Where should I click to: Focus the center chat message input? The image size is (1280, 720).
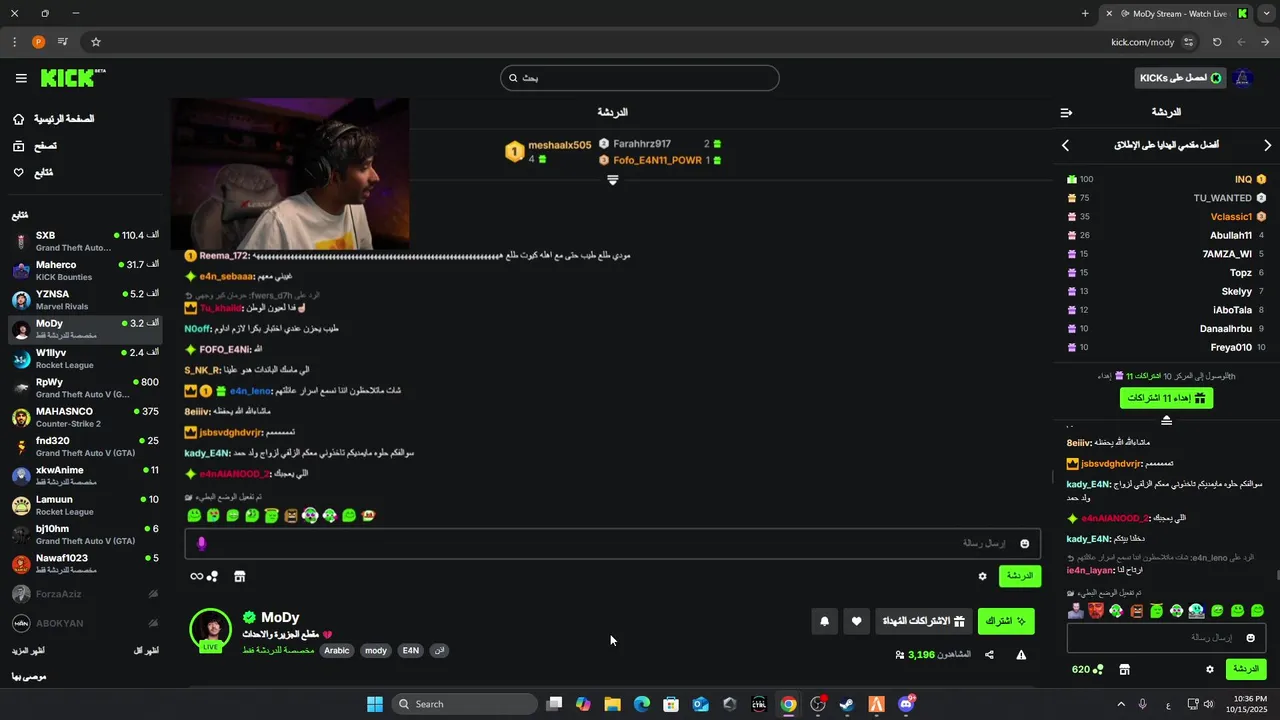click(612, 543)
